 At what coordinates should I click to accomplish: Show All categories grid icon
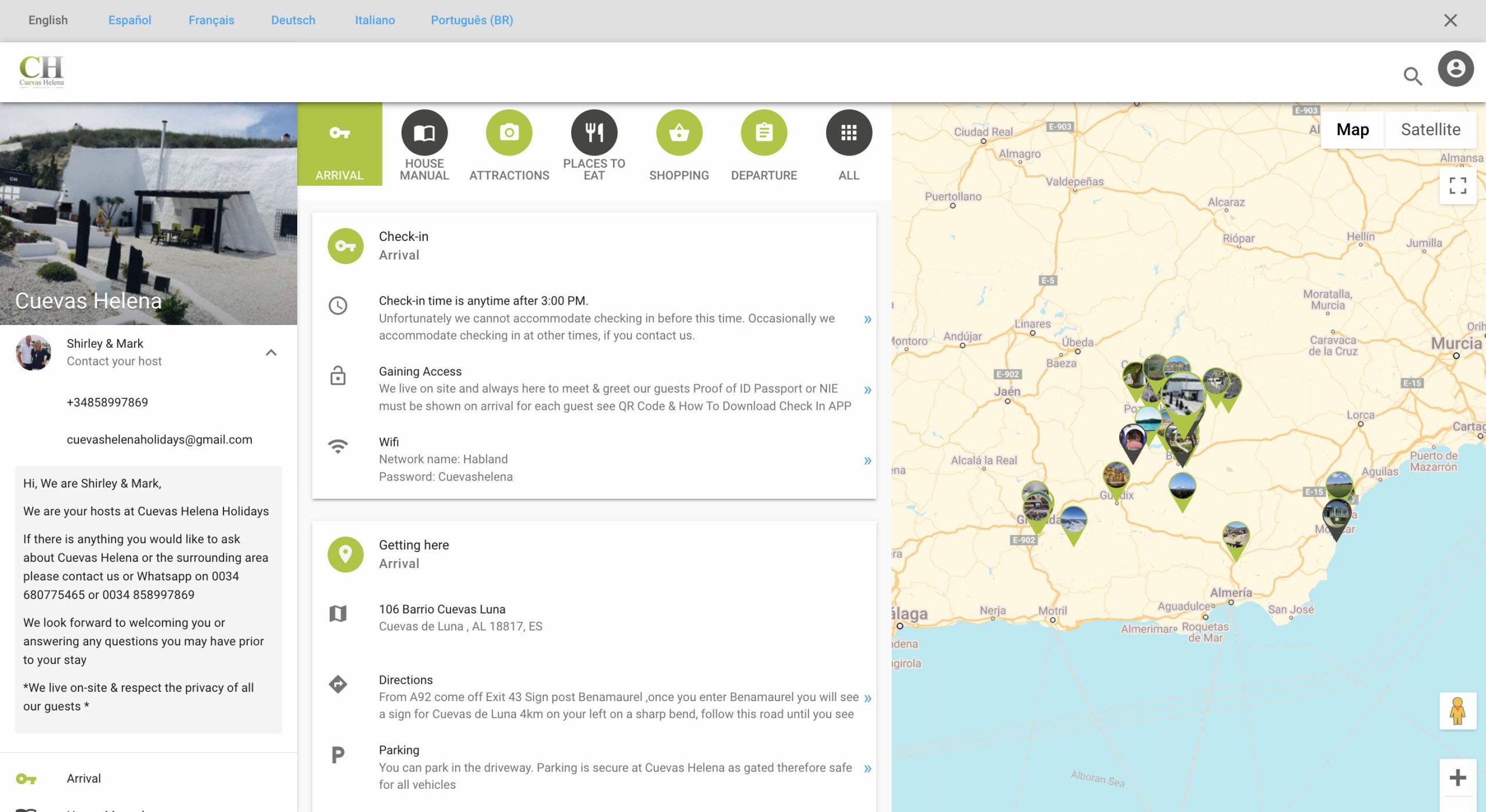click(849, 133)
